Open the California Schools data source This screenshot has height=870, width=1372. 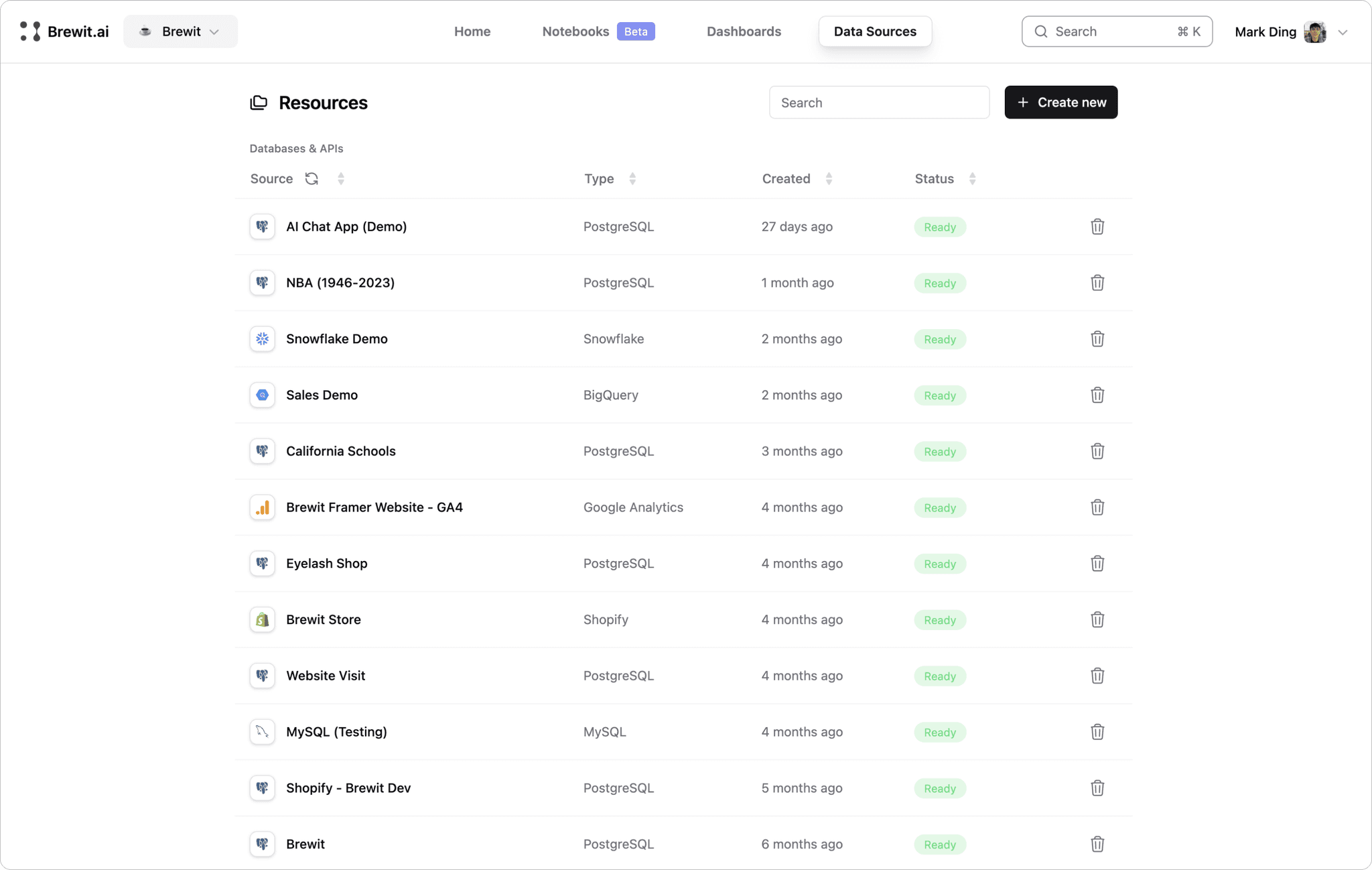click(340, 451)
